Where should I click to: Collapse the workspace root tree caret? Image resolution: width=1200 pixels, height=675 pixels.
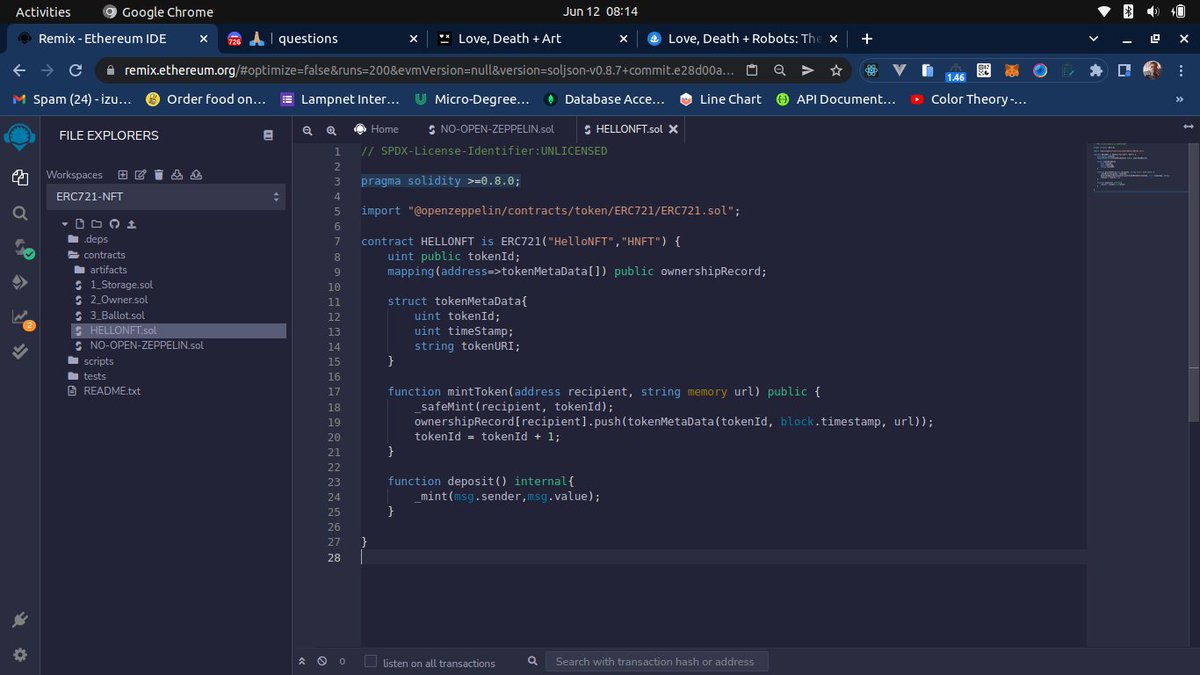(x=65, y=224)
